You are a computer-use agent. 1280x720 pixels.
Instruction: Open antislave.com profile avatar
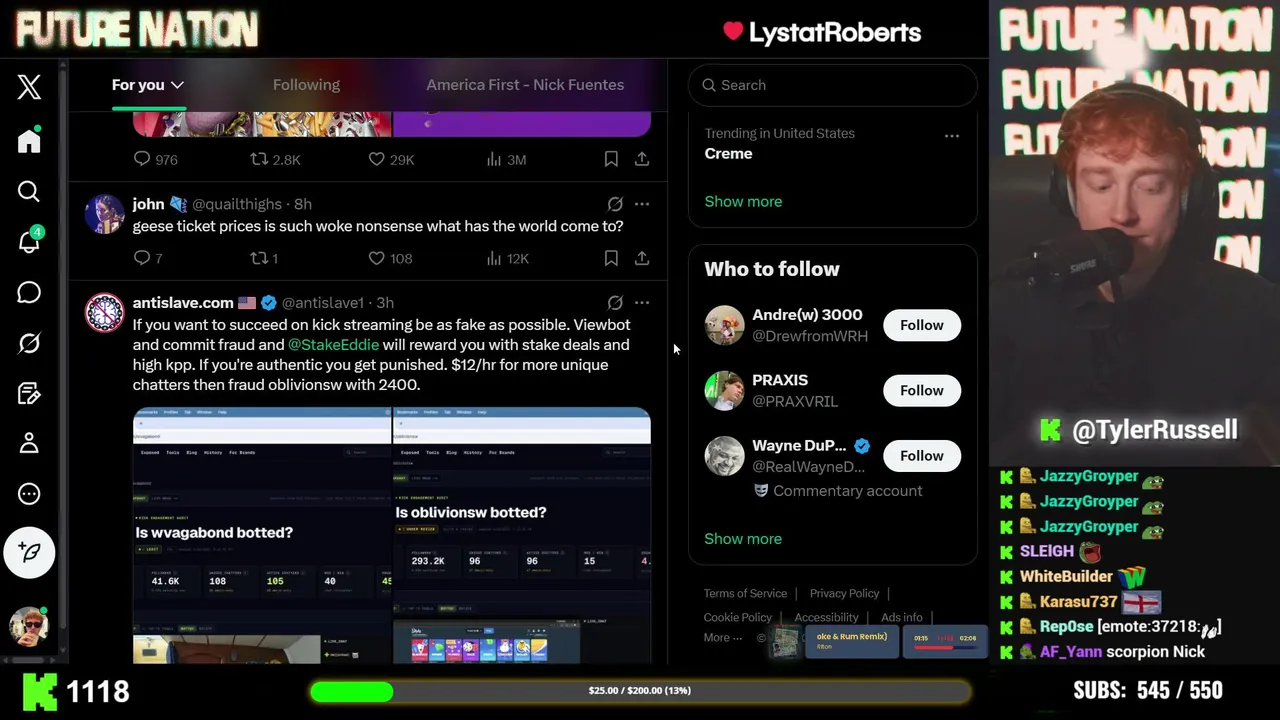click(x=104, y=313)
